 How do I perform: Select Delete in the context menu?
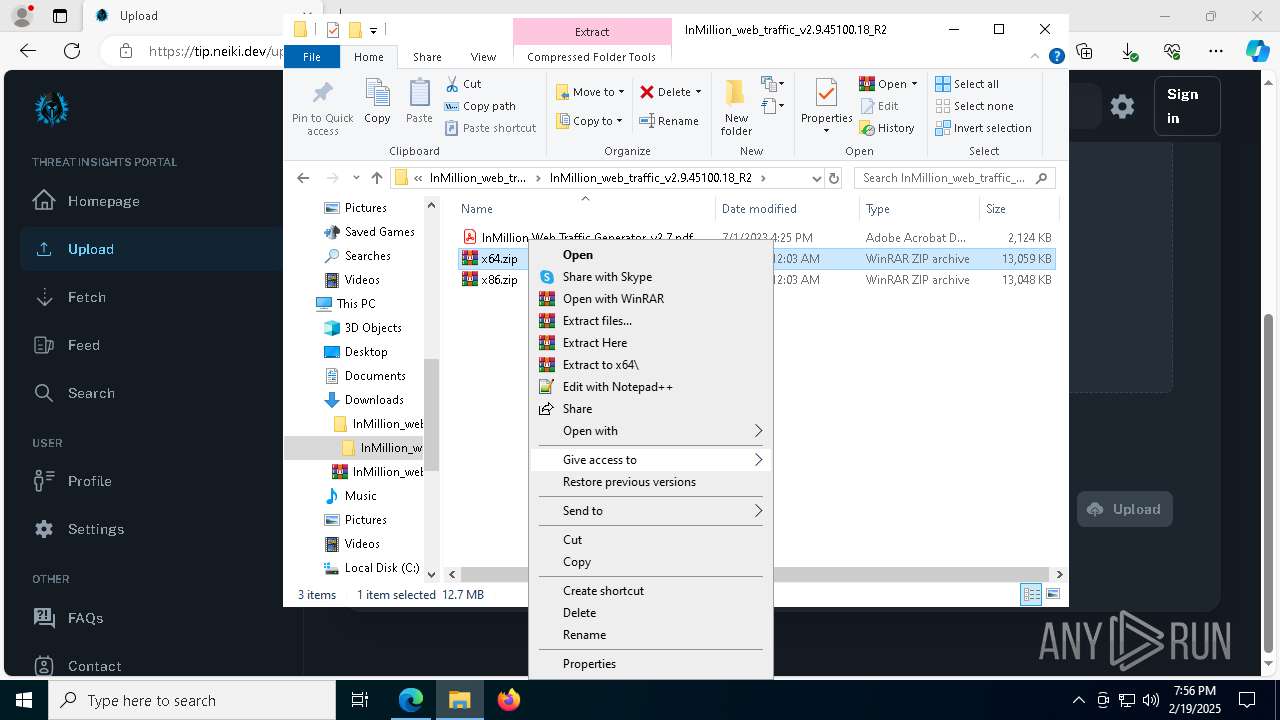tap(651, 613)
